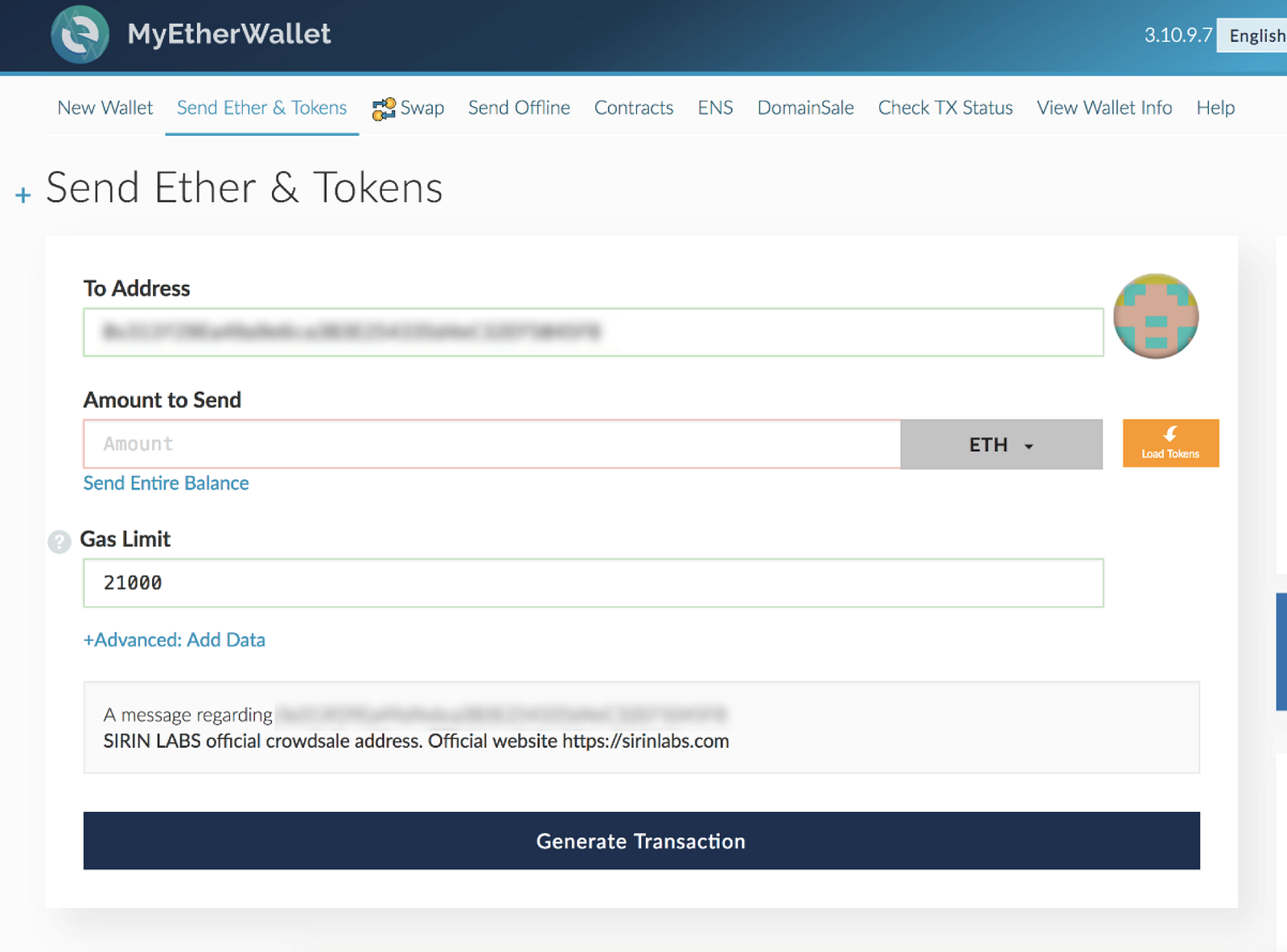Viewport: 1287px width, 952px height.
Task: Click the Generate Transaction button
Action: (641, 840)
